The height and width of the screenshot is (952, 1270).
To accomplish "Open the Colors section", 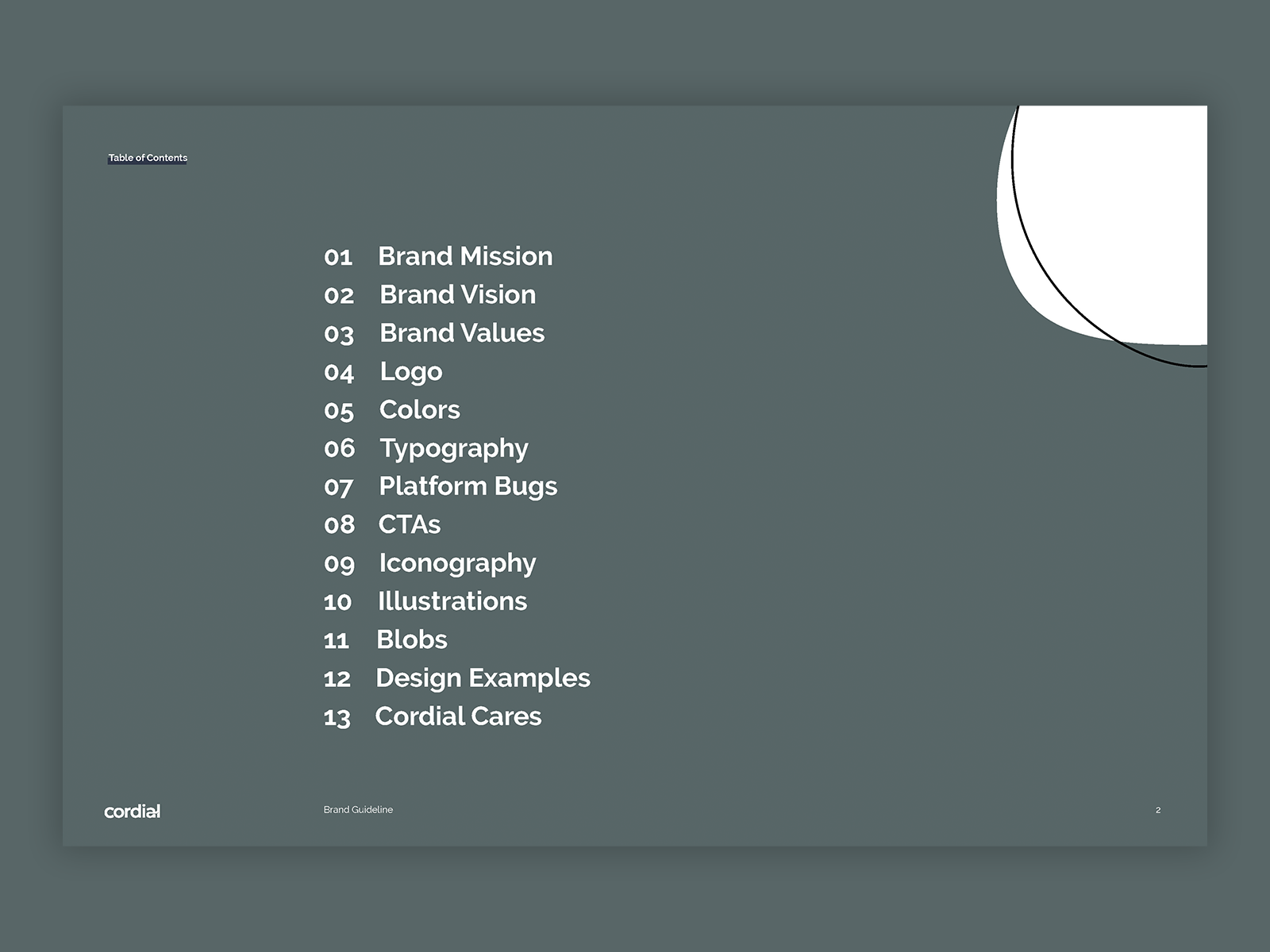I will tap(419, 409).
